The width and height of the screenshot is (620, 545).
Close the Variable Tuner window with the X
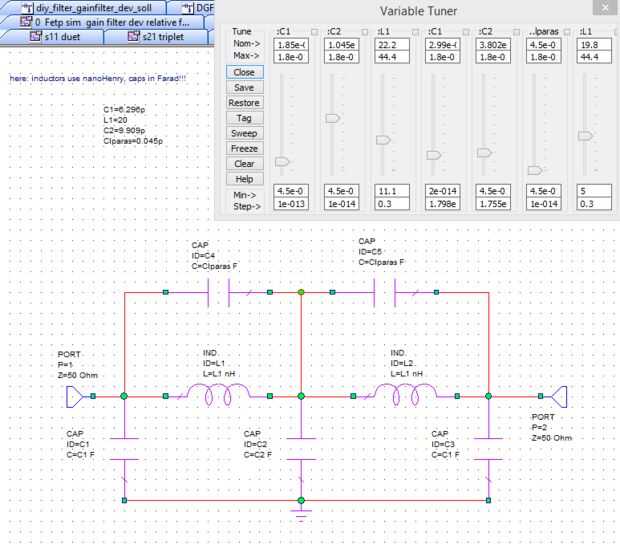(605, 8)
